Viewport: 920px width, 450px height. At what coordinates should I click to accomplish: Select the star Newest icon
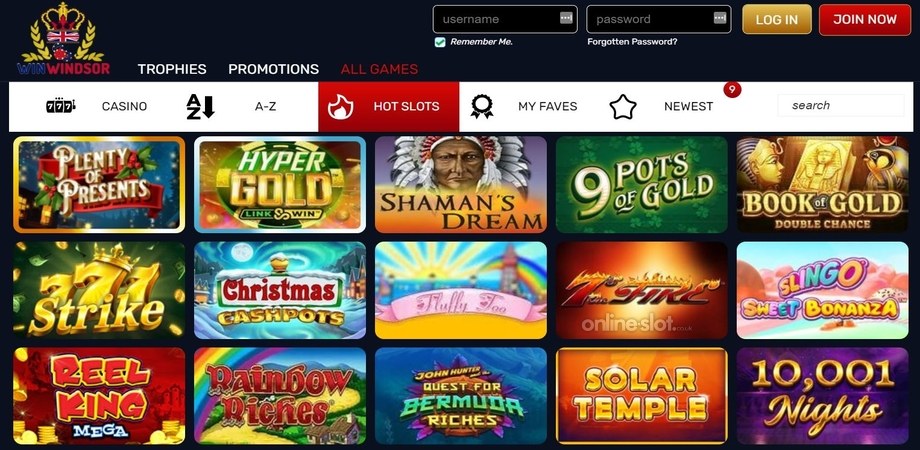coord(623,107)
